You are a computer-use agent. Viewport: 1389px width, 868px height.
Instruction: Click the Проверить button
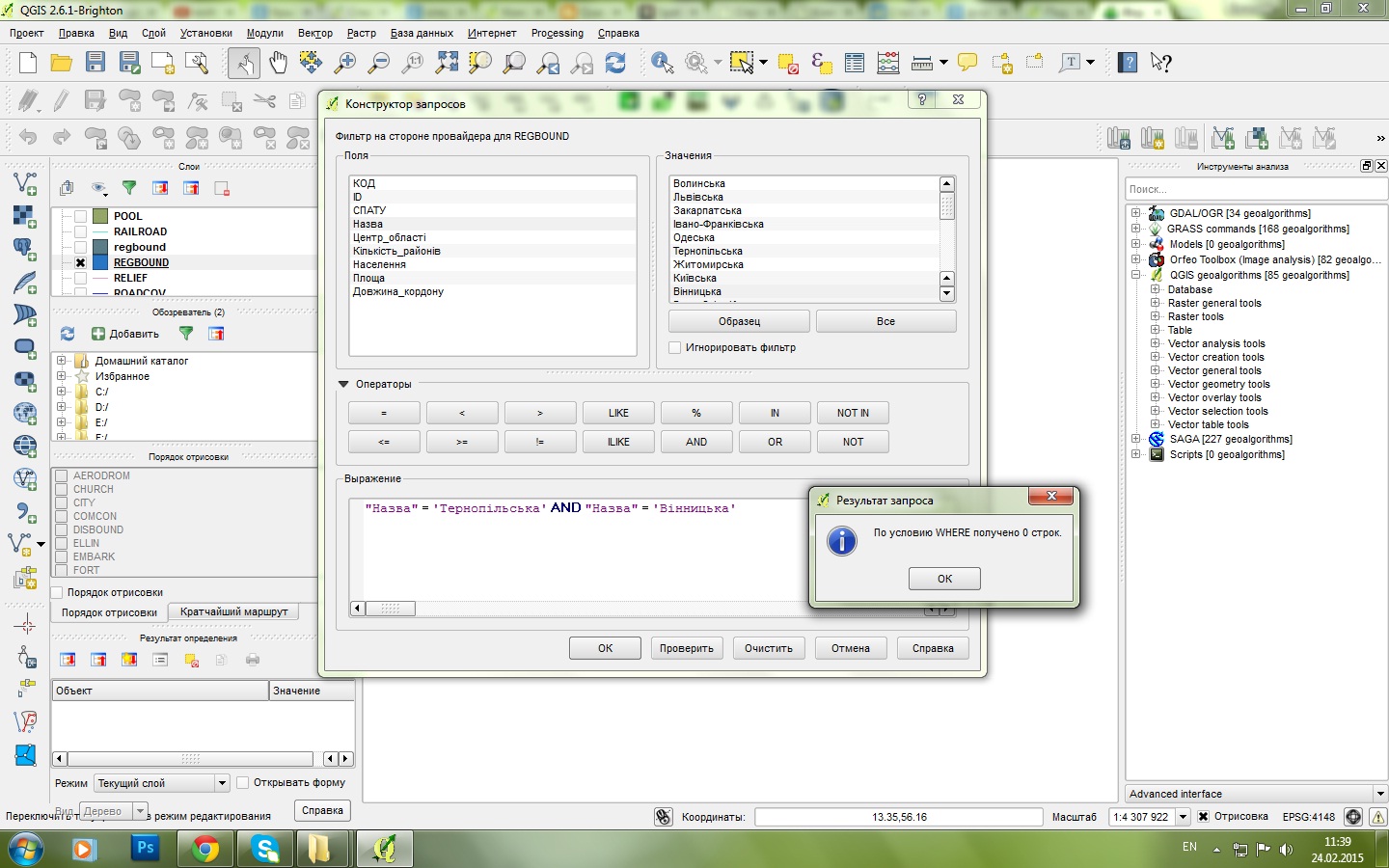click(686, 648)
